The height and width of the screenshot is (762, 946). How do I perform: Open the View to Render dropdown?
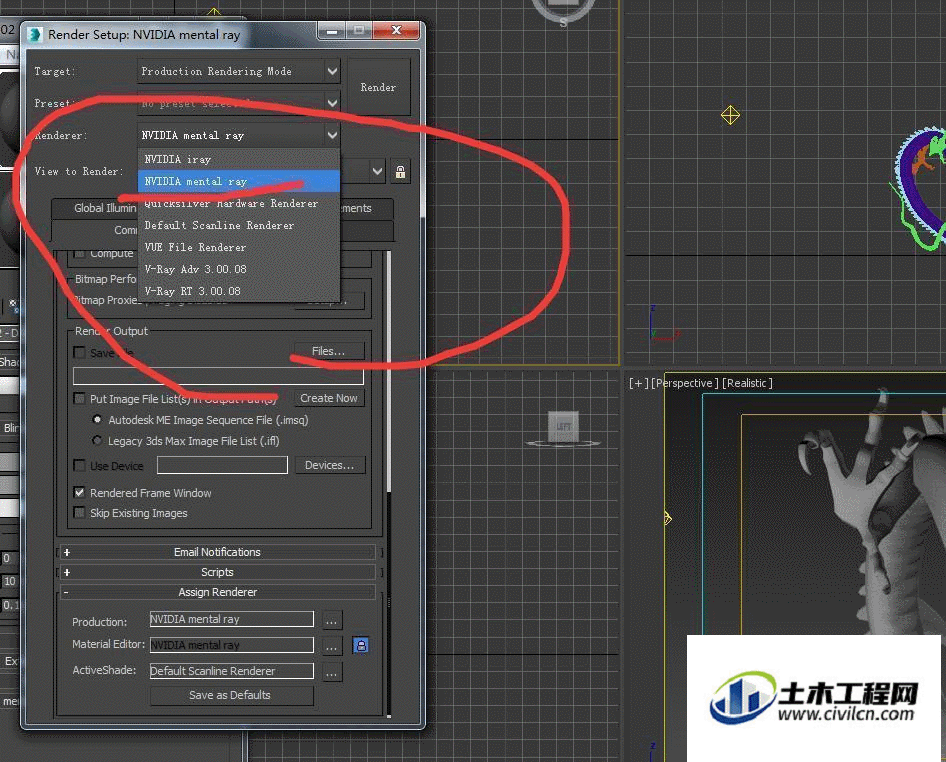point(377,171)
